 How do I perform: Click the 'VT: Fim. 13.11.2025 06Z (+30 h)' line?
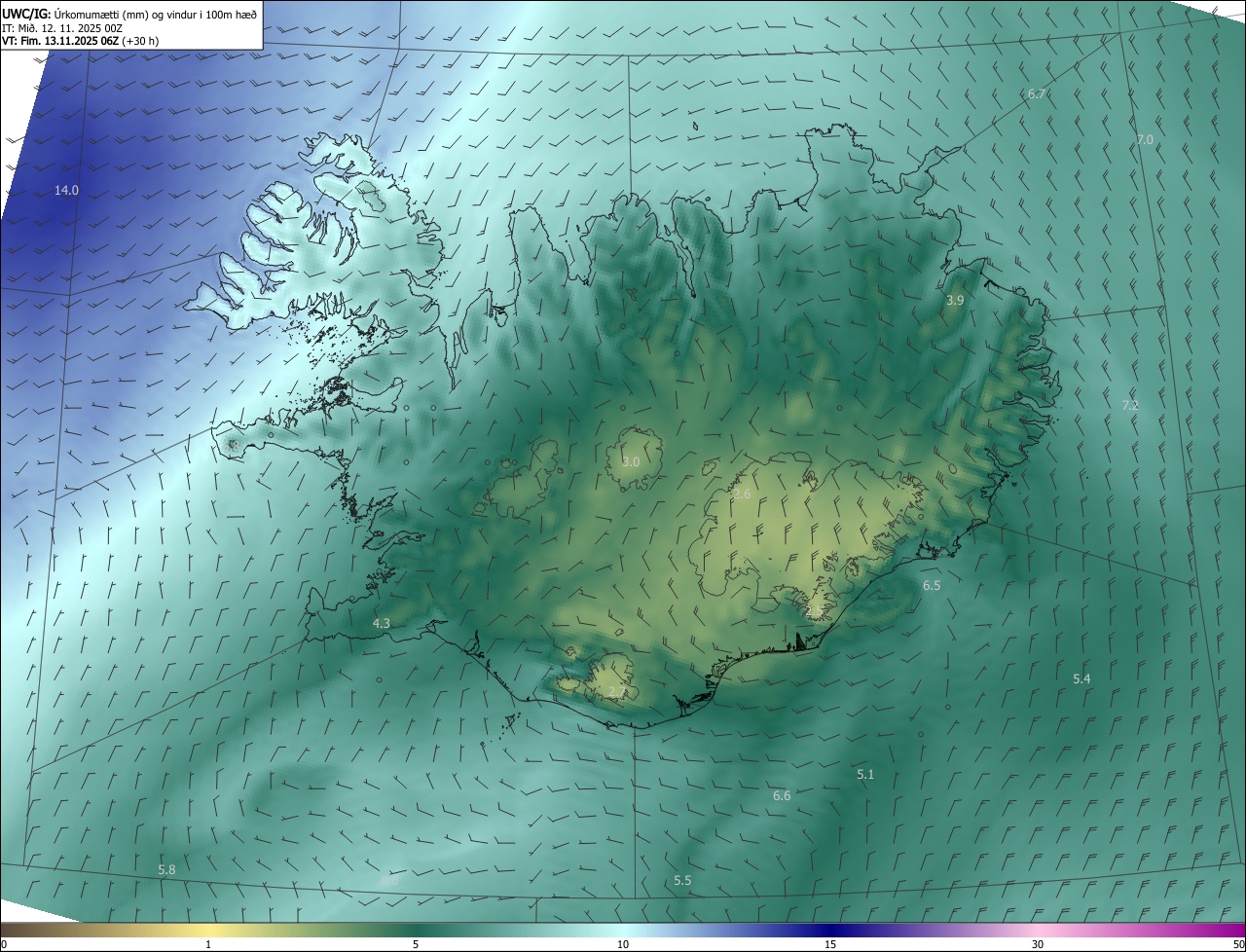click(81, 42)
